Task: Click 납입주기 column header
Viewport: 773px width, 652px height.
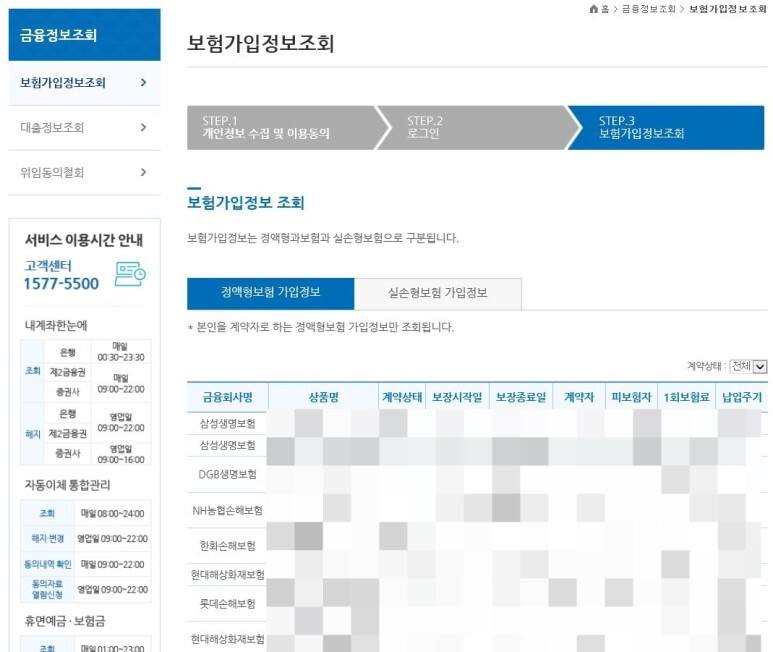Action: (x=742, y=397)
